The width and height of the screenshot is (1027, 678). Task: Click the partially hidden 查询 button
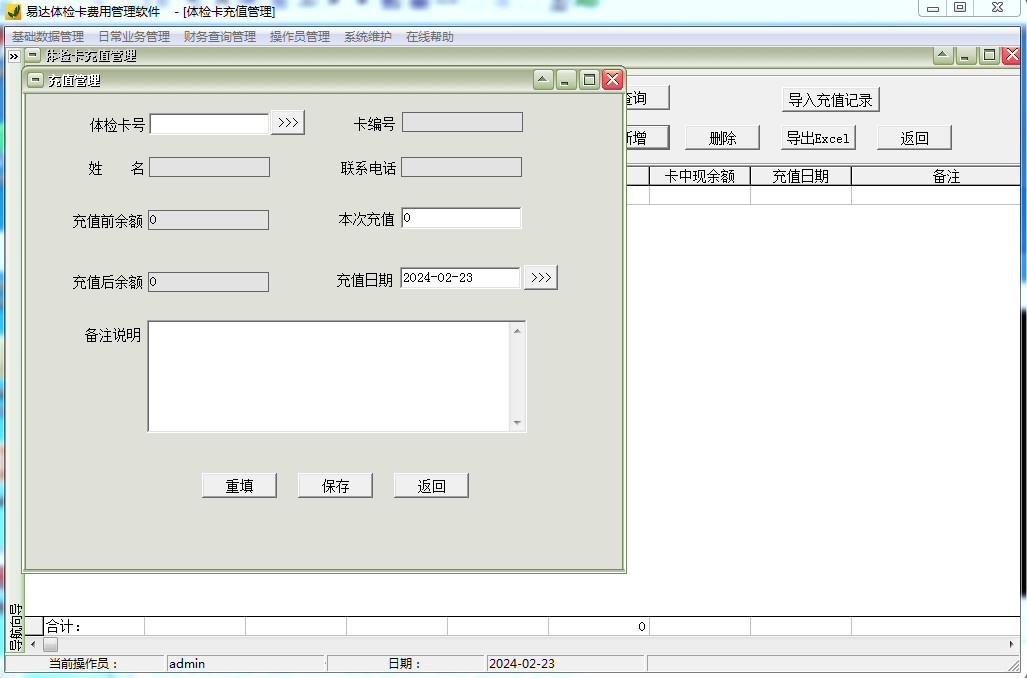(648, 98)
